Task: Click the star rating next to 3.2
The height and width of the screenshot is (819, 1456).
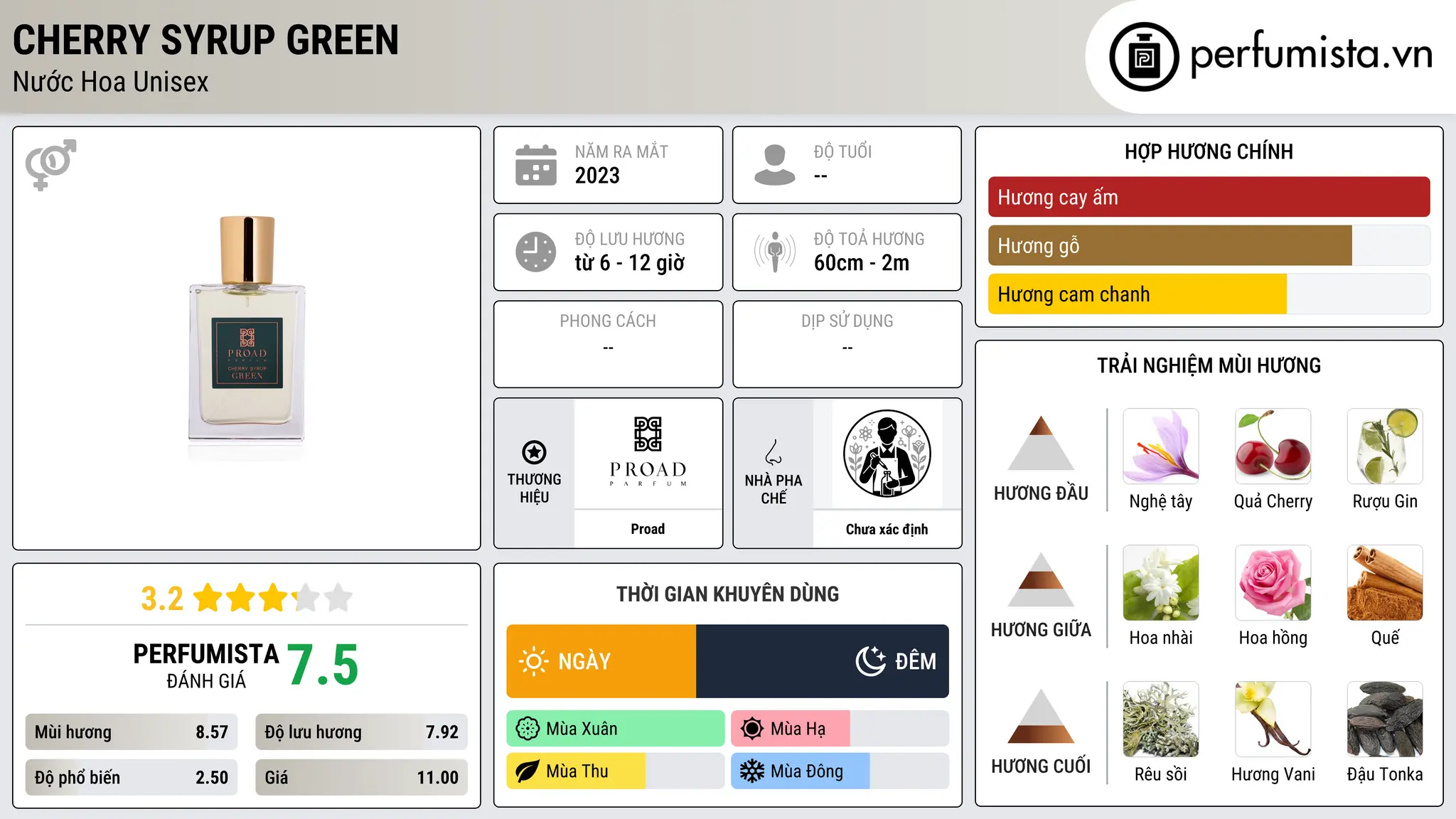Action: pos(272,598)
